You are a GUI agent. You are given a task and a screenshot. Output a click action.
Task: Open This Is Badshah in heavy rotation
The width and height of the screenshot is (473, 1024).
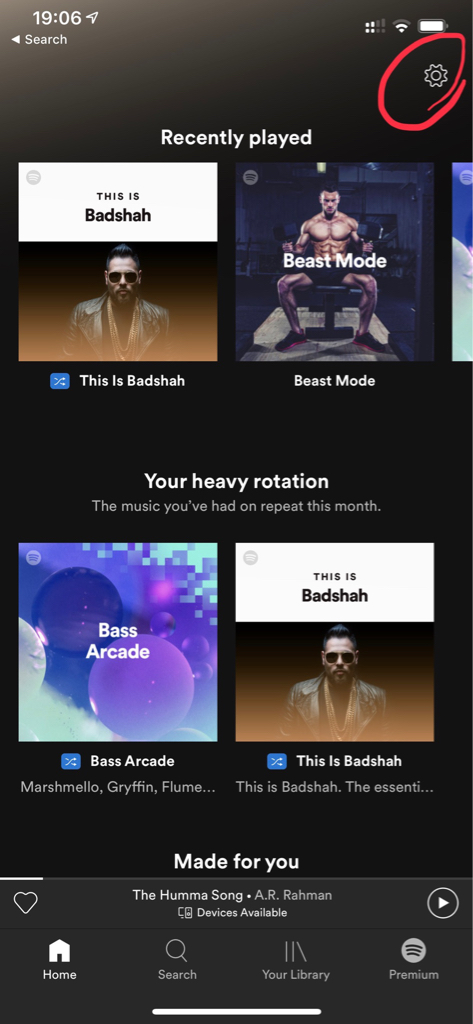point(334,642)
